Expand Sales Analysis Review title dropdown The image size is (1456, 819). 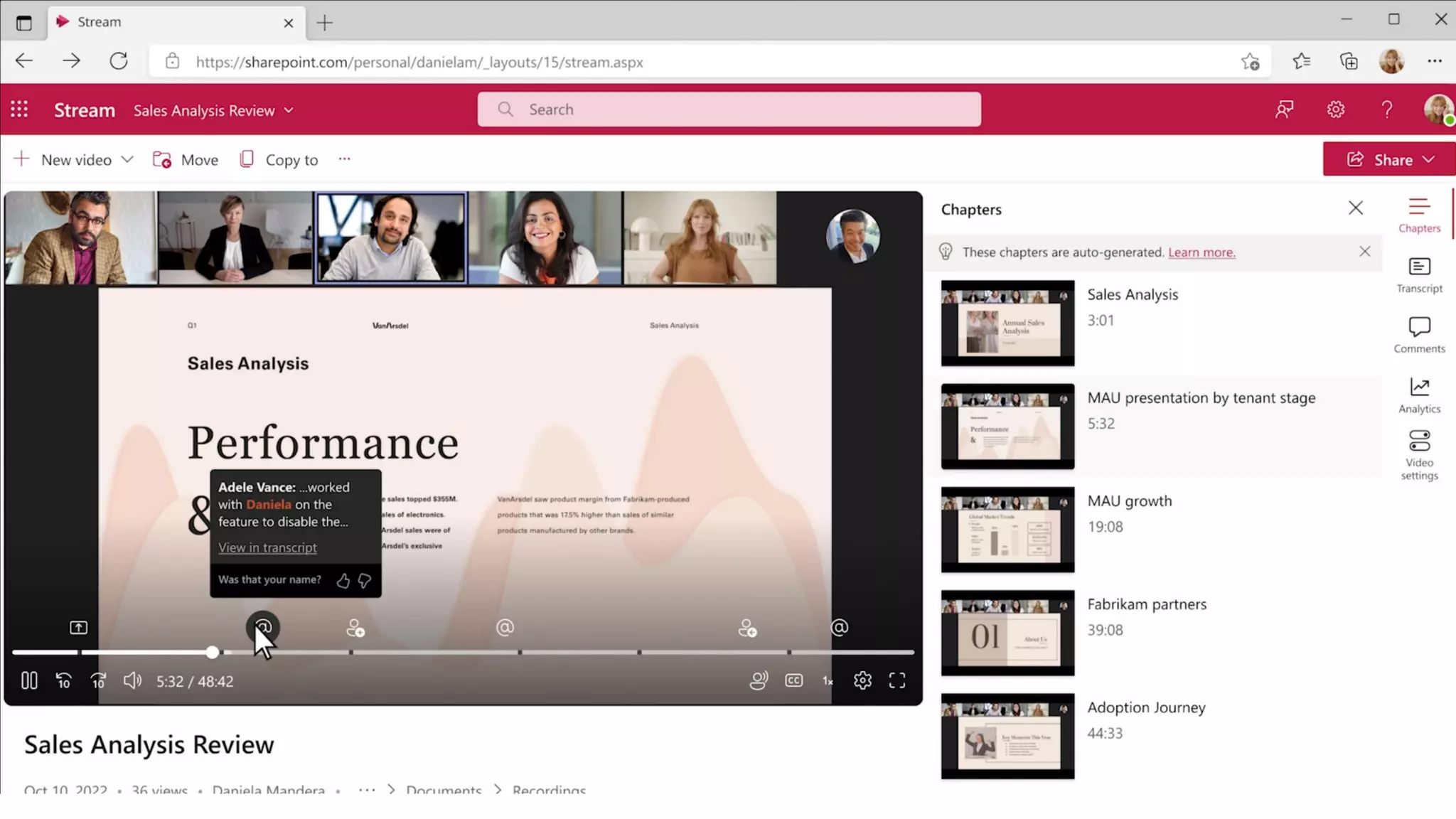click(289, 110)
